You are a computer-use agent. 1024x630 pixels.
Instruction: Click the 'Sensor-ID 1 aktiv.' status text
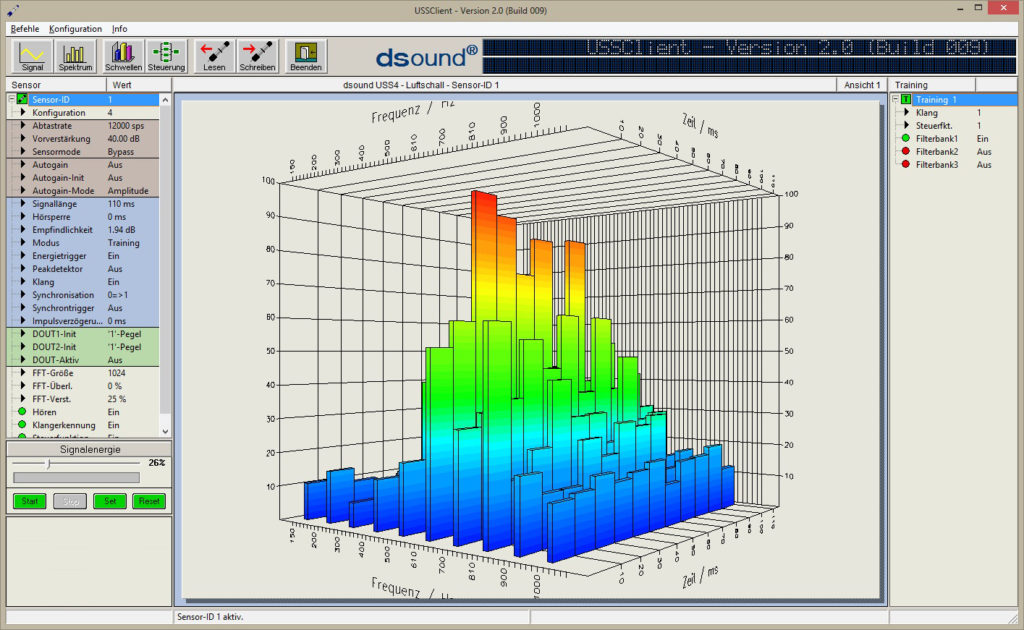click(x=210, y=617)
